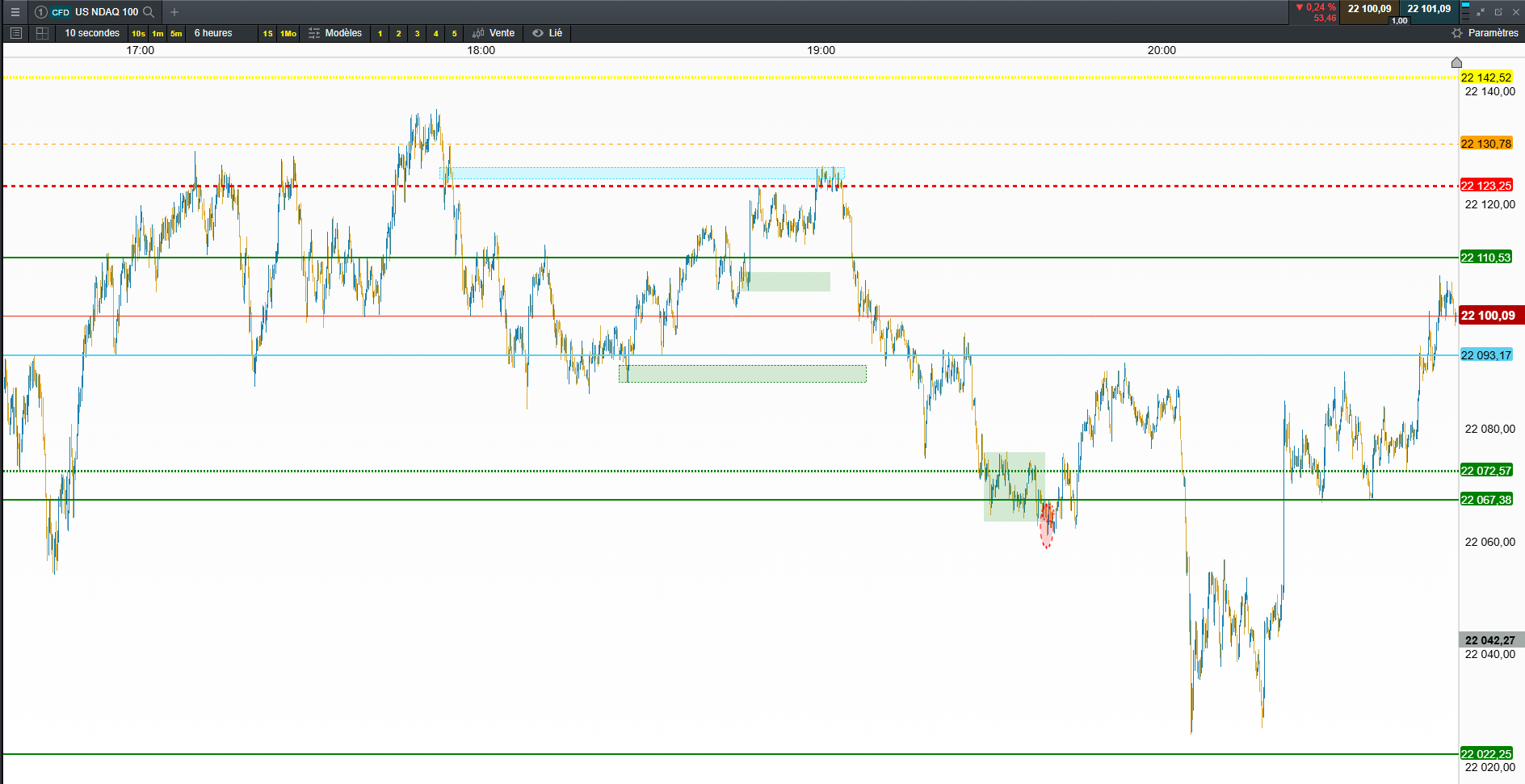Load template number 5
1525x784 pixels.
[454, 34]
